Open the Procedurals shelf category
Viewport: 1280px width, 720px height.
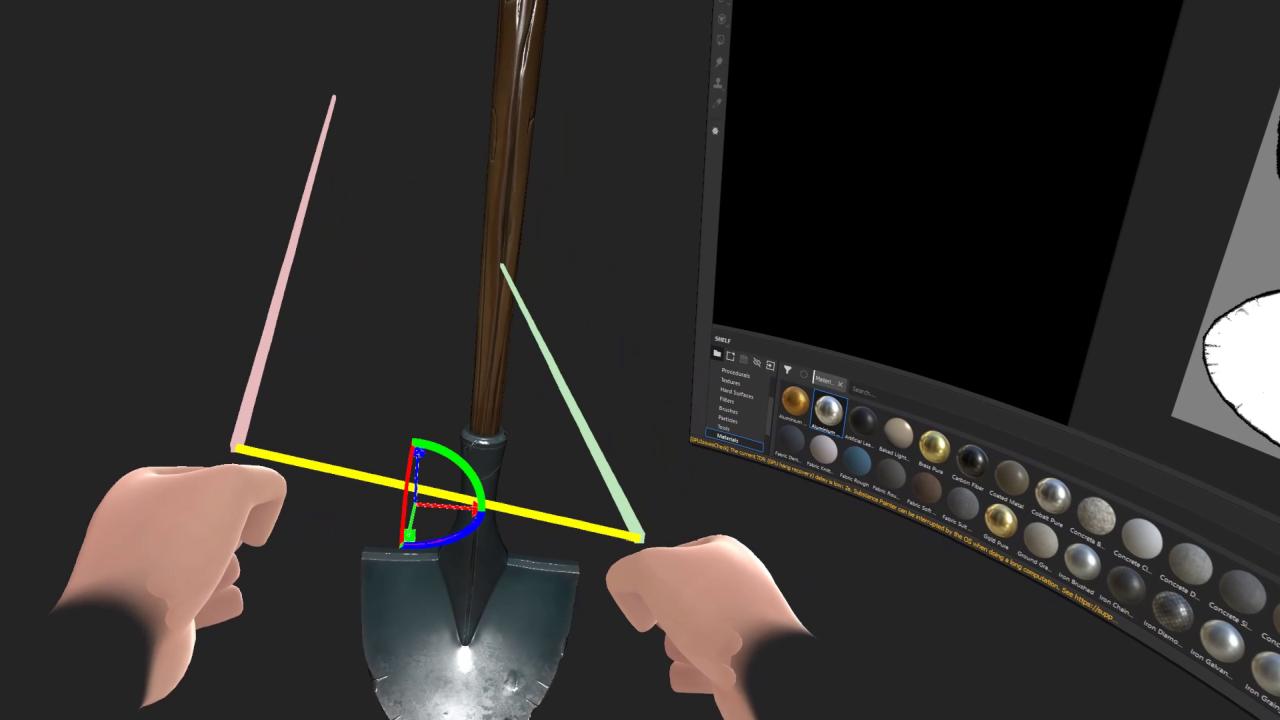(x=735, y=374)
